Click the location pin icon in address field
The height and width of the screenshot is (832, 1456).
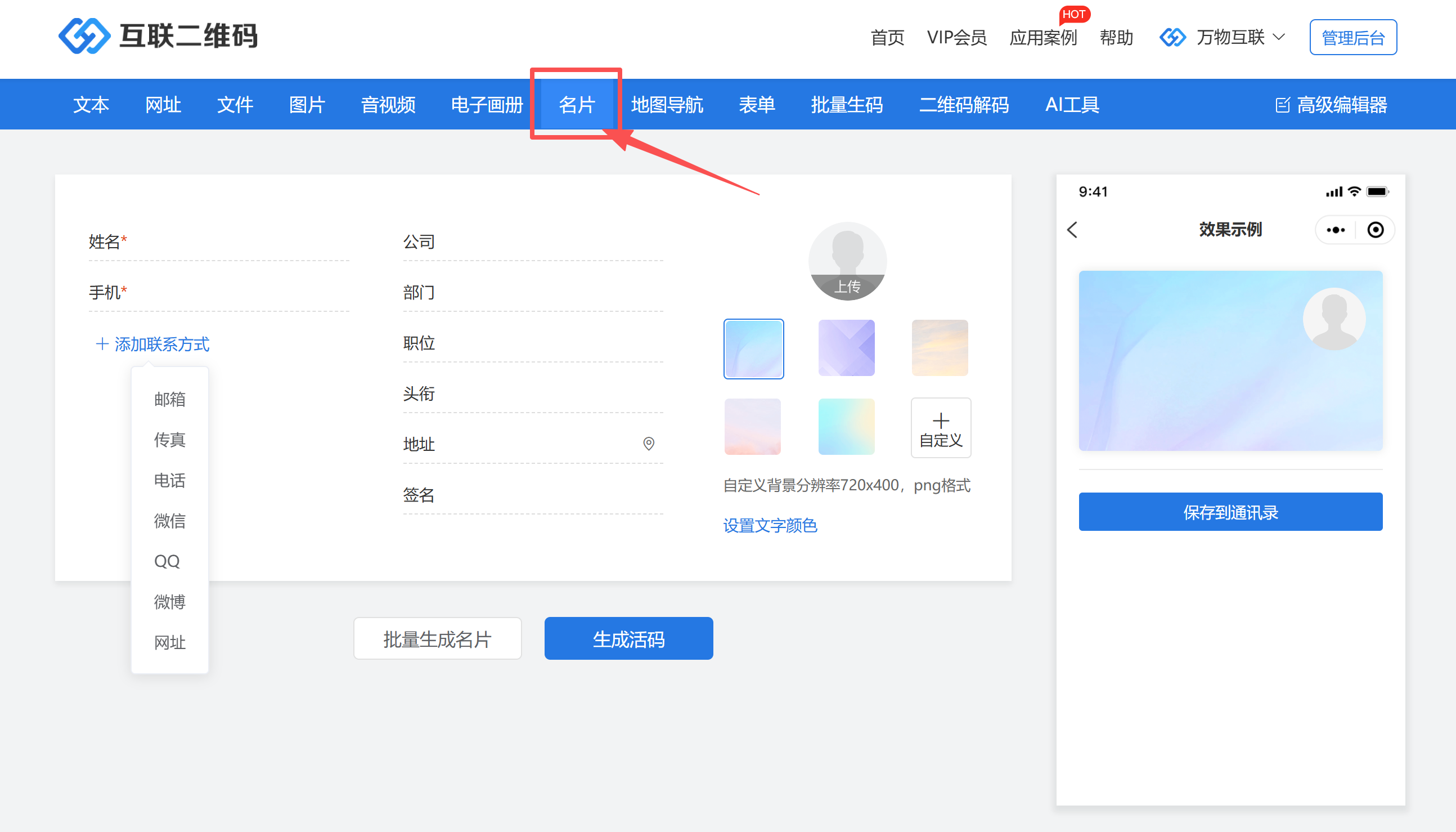649,444
